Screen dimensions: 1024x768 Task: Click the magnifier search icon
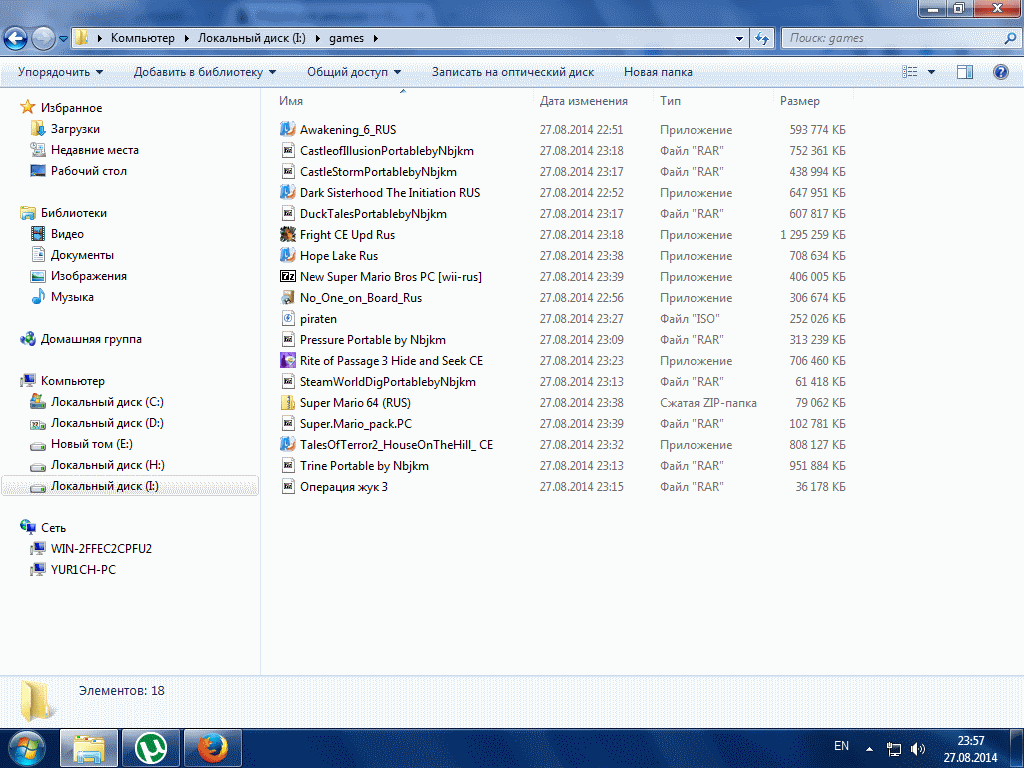(x=1010, y=39)
